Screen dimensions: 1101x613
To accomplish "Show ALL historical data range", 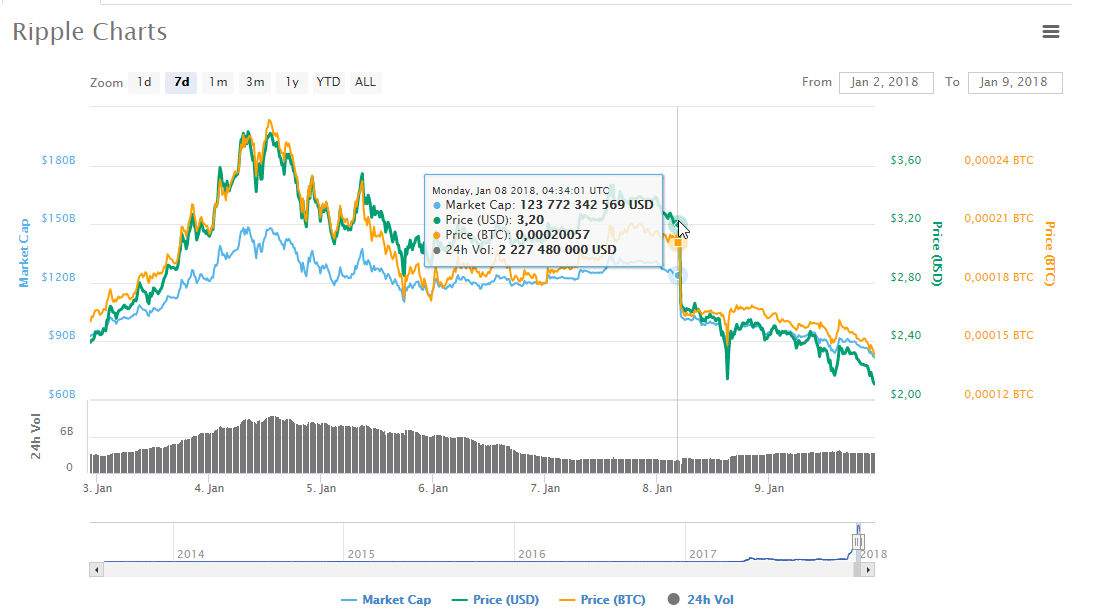I will pyautogui.click(x=365, y=82).
